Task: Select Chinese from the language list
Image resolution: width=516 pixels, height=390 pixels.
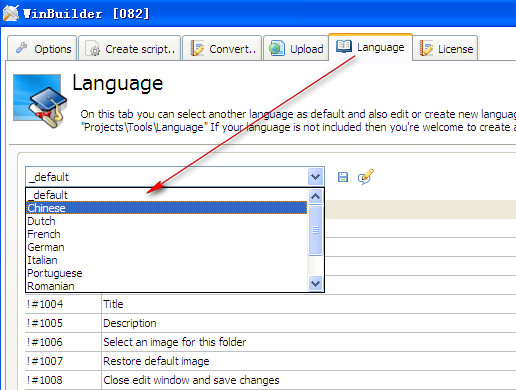Action: [x=166, y=208]
